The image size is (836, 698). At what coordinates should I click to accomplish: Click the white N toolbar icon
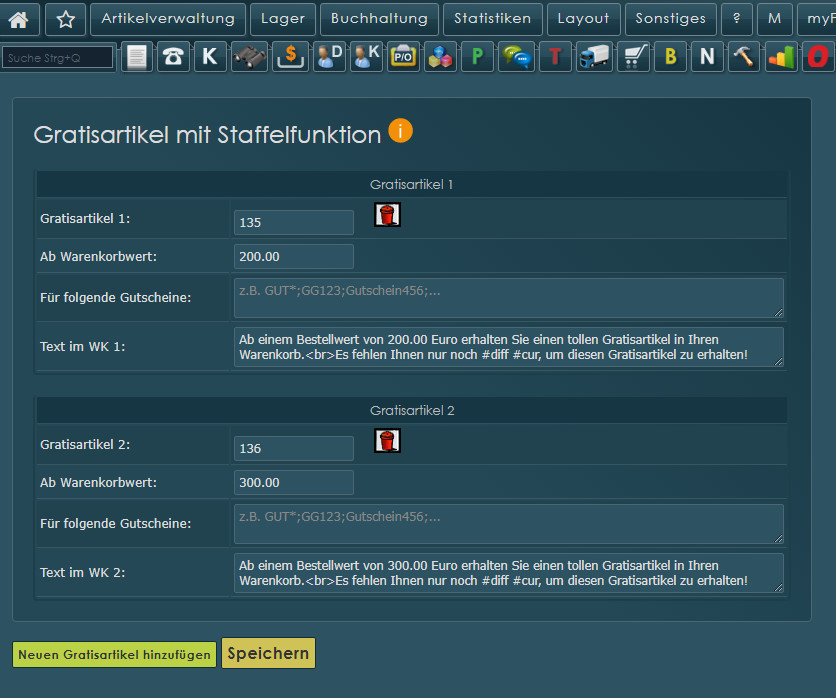coord(707,57)
